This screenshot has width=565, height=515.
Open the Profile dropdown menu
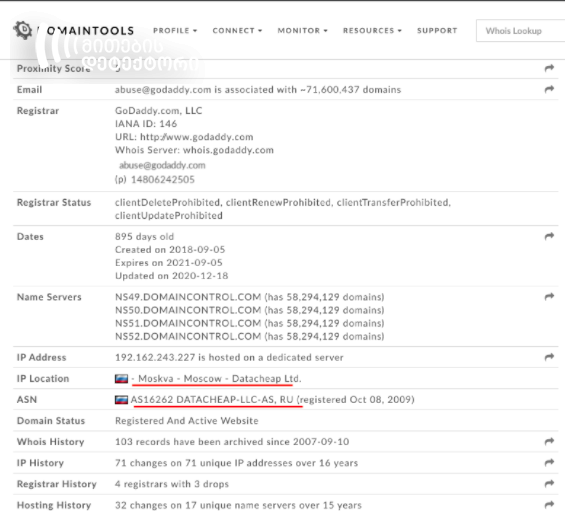[175, 31]
